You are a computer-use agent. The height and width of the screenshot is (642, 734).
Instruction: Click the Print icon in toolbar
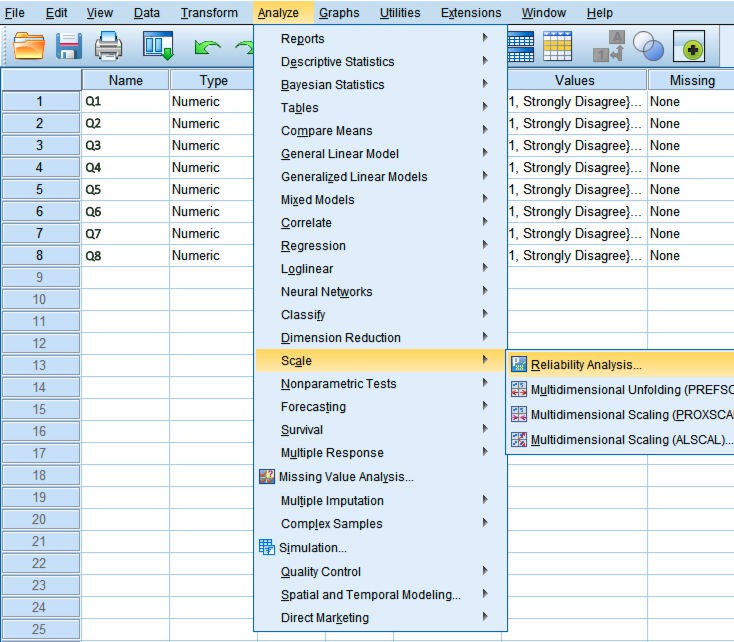point(109,46)
